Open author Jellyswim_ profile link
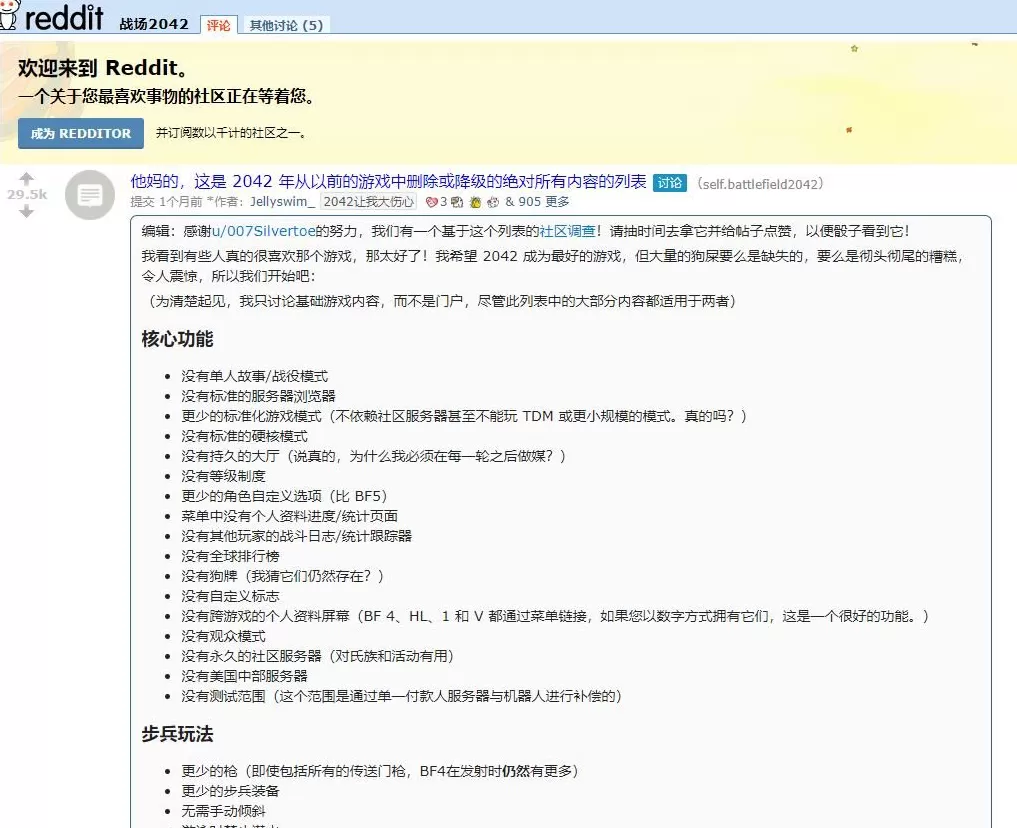The height and width of the screenshot is (828, 1017). coord(283,202)
